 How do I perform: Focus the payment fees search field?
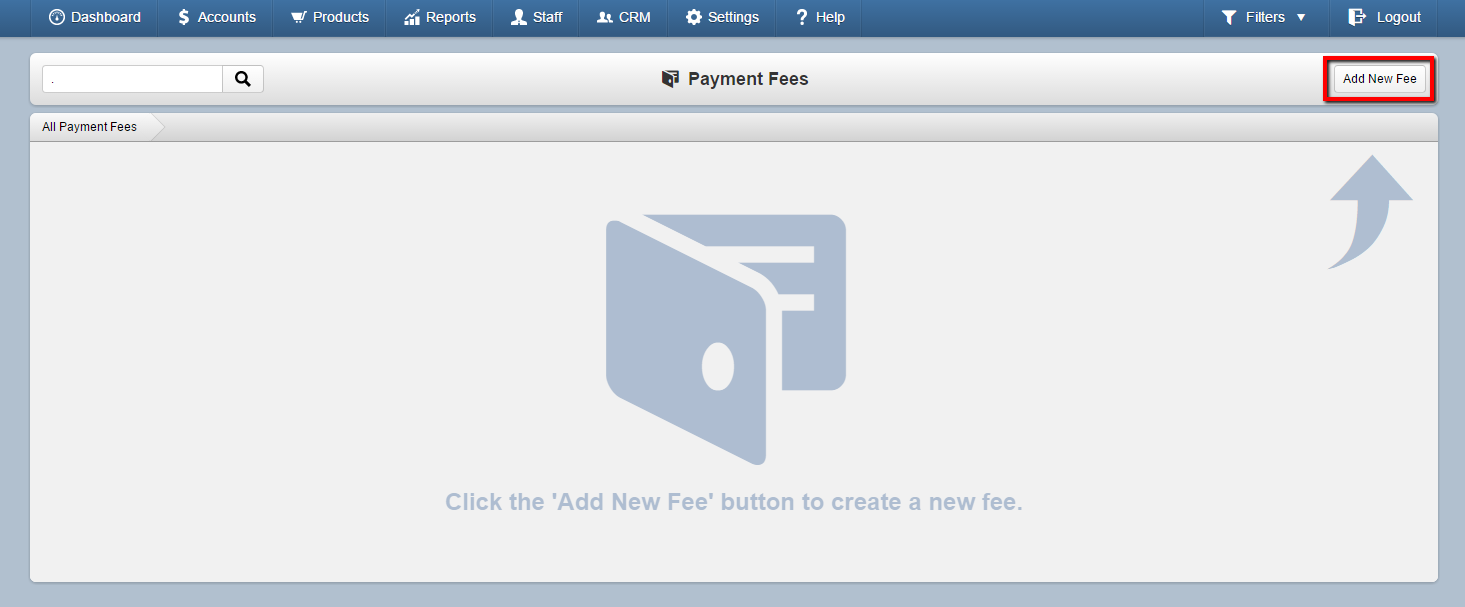pyautogui.click(x=132, y=79)
